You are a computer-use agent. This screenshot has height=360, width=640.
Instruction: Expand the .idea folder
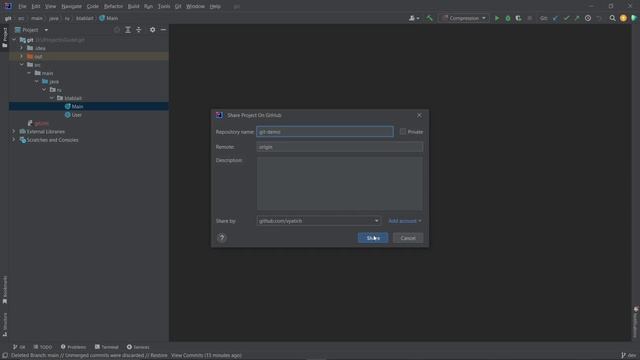pos(22,48)
